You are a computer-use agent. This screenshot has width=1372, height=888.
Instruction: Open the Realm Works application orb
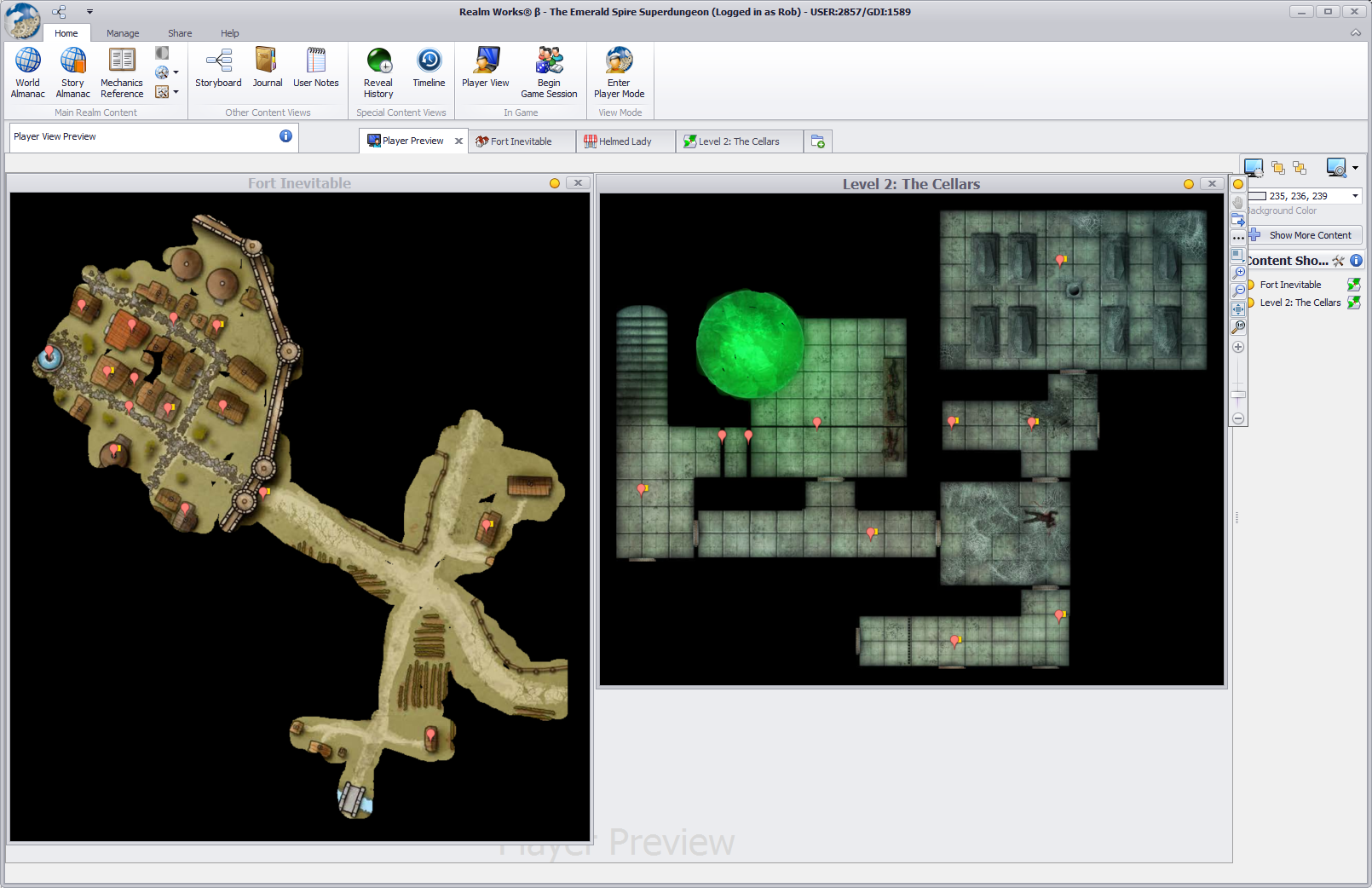[23, 20]
